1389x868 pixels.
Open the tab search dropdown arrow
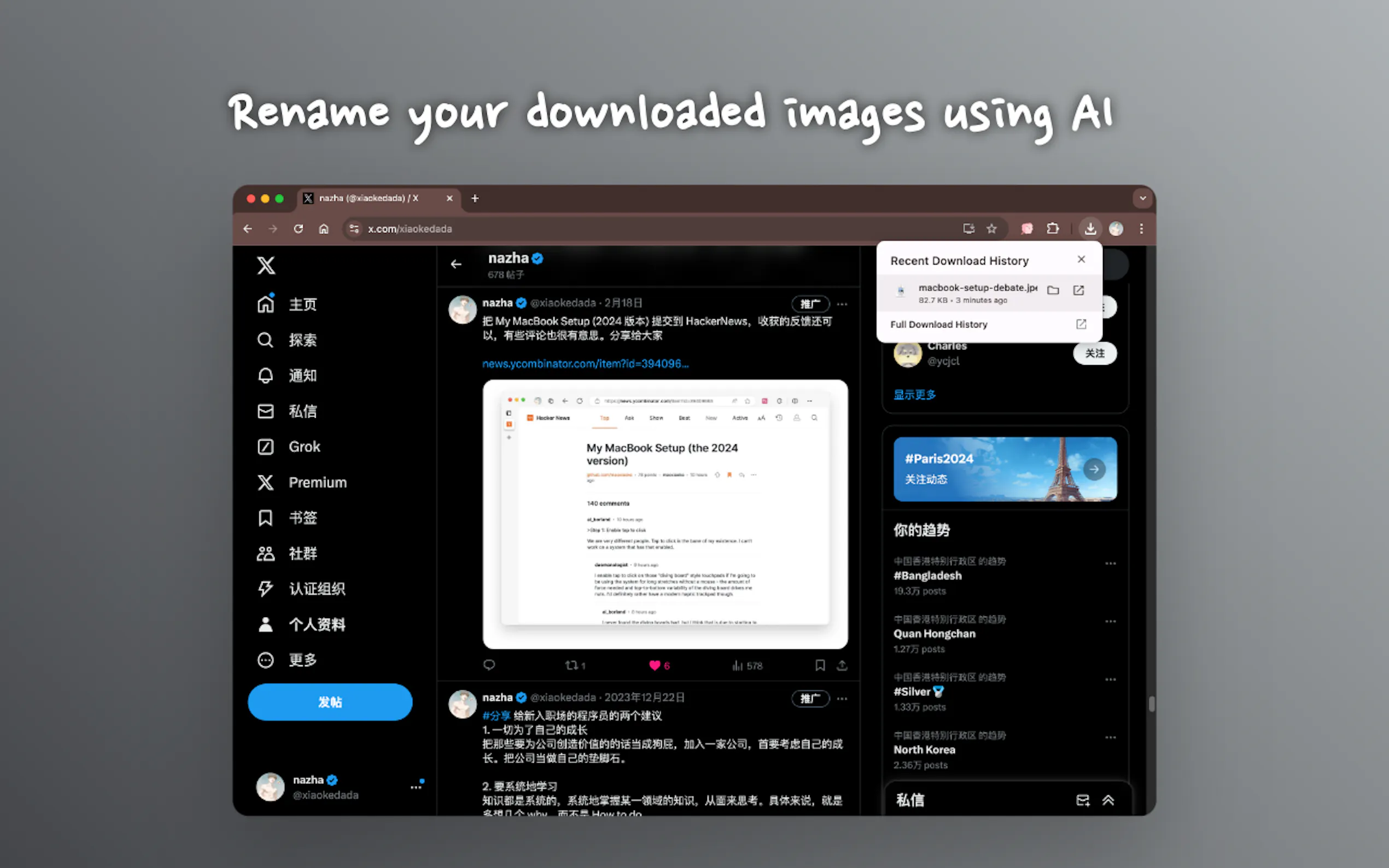click(1143, 198)
